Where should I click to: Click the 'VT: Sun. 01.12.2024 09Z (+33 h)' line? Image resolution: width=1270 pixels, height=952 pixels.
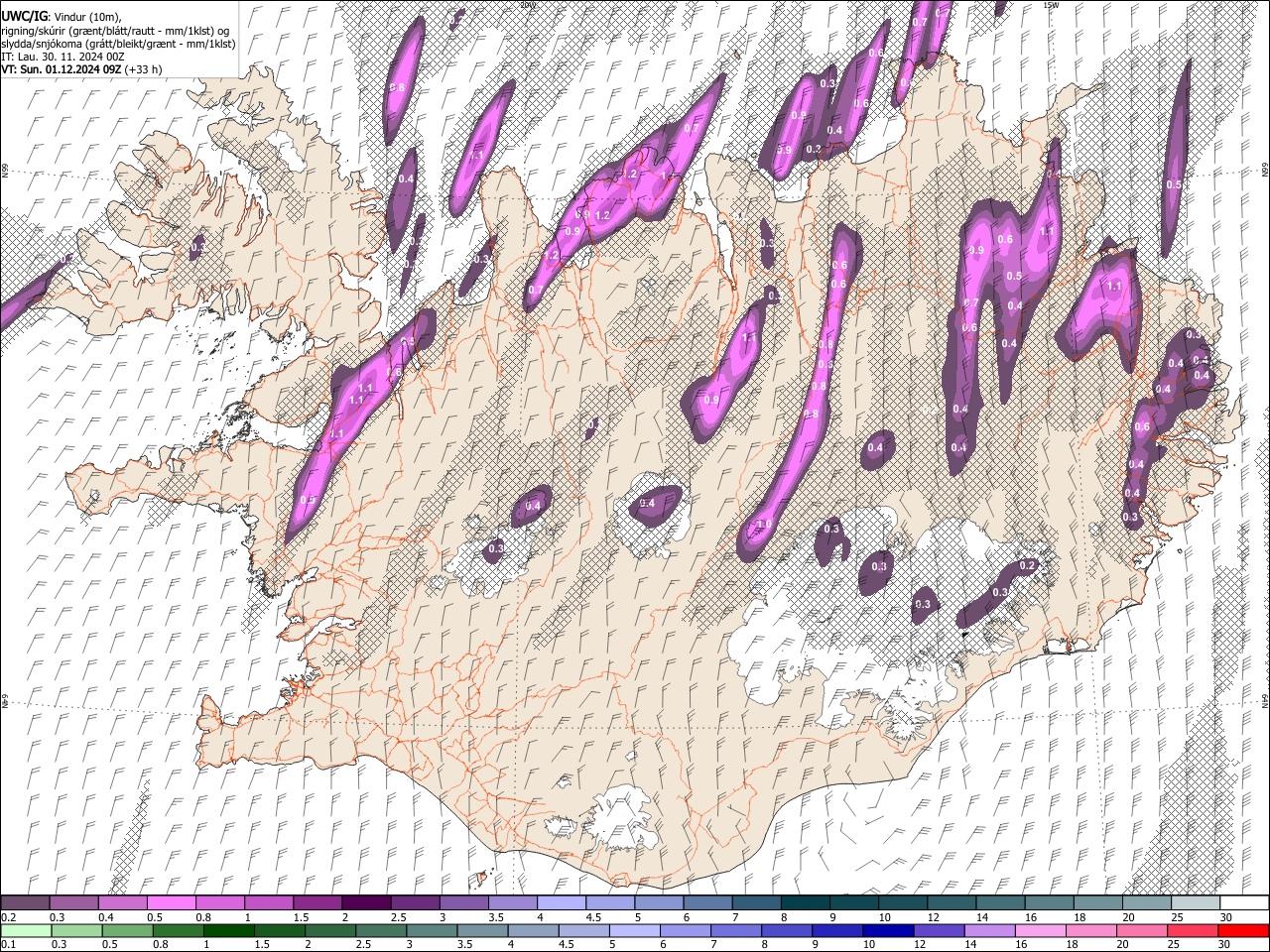point(81,69)
